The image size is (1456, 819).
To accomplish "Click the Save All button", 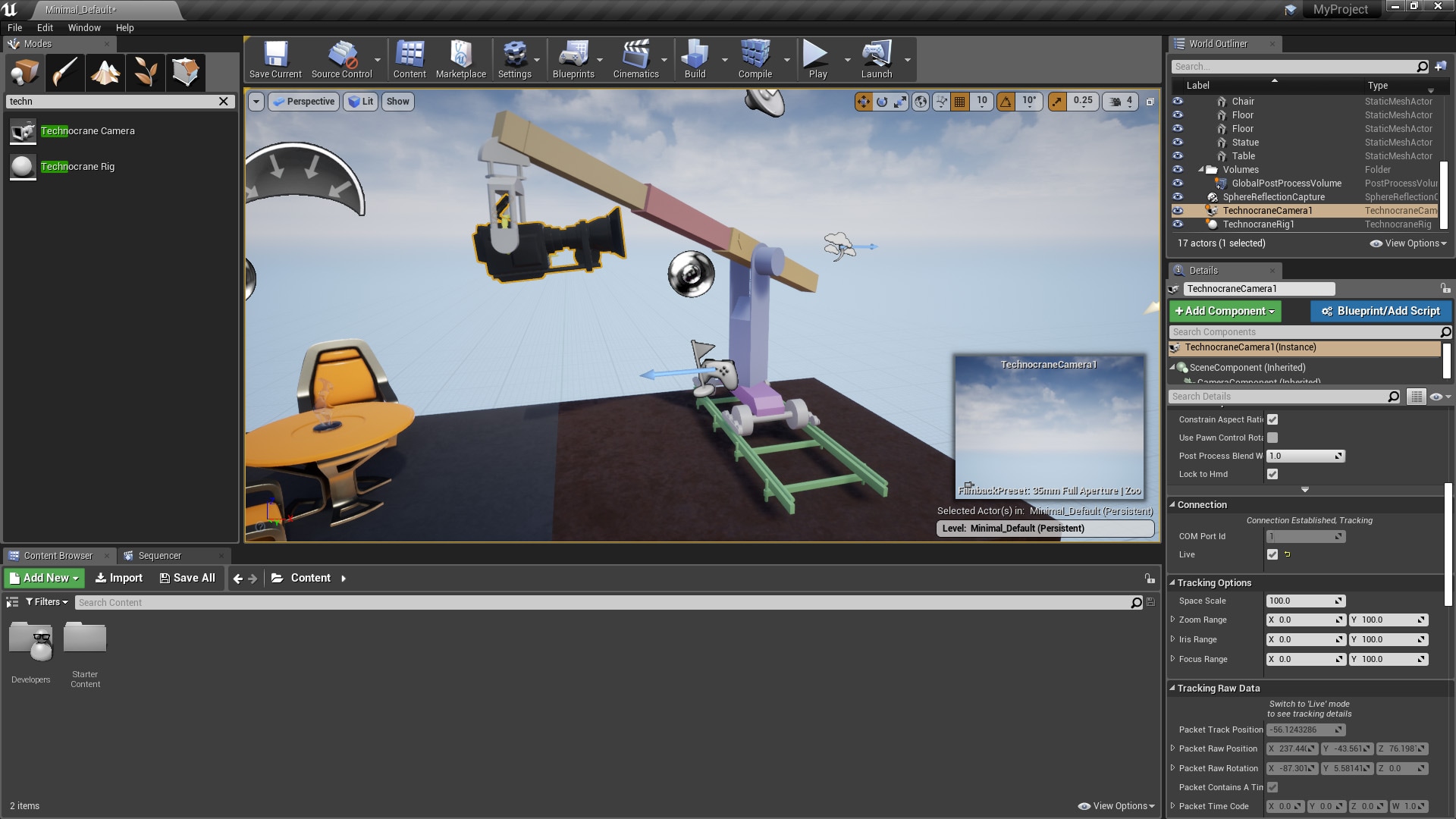I will (187, 578).
